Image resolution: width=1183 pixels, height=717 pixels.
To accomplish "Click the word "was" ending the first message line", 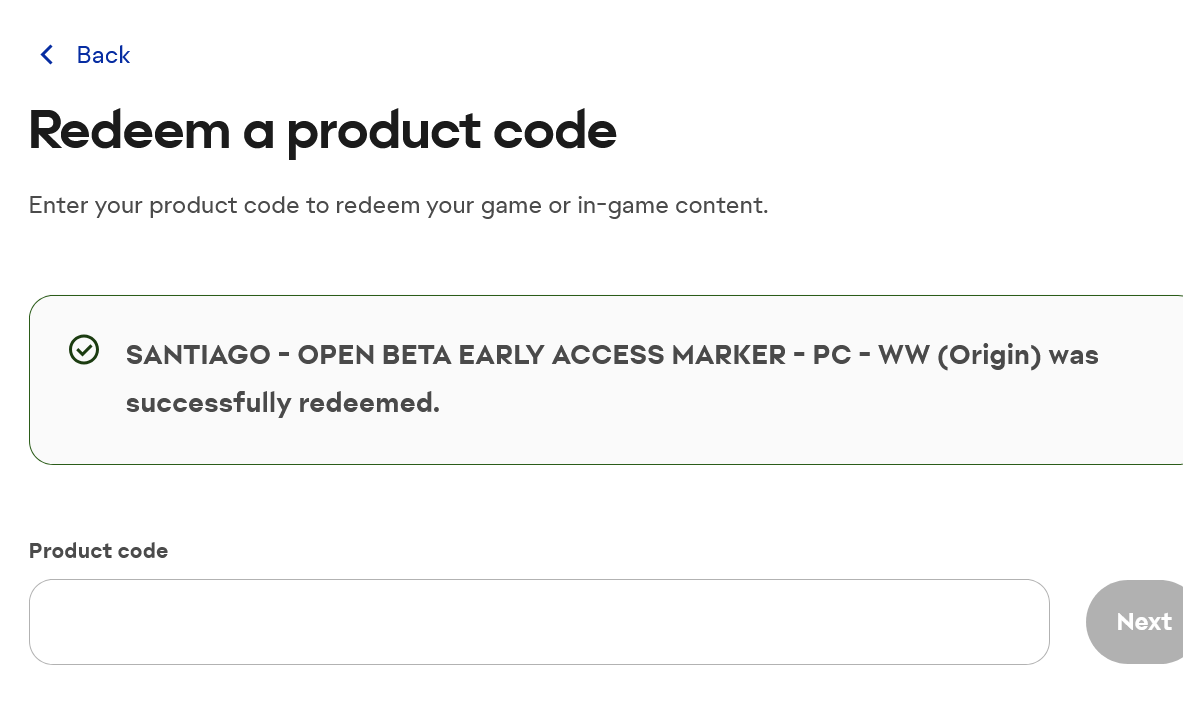I will click(x=1074, y=355).
